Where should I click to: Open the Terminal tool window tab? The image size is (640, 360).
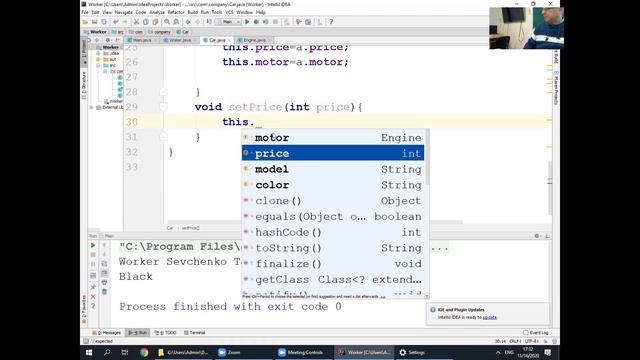[x=195, y=333]
